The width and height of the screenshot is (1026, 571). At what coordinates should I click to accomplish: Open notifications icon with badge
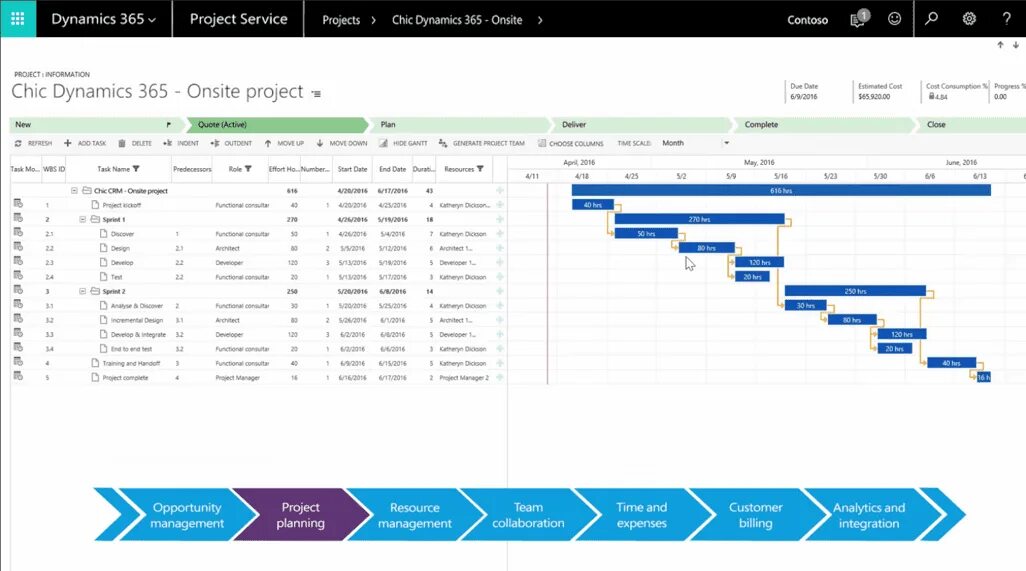coord(859,19)
